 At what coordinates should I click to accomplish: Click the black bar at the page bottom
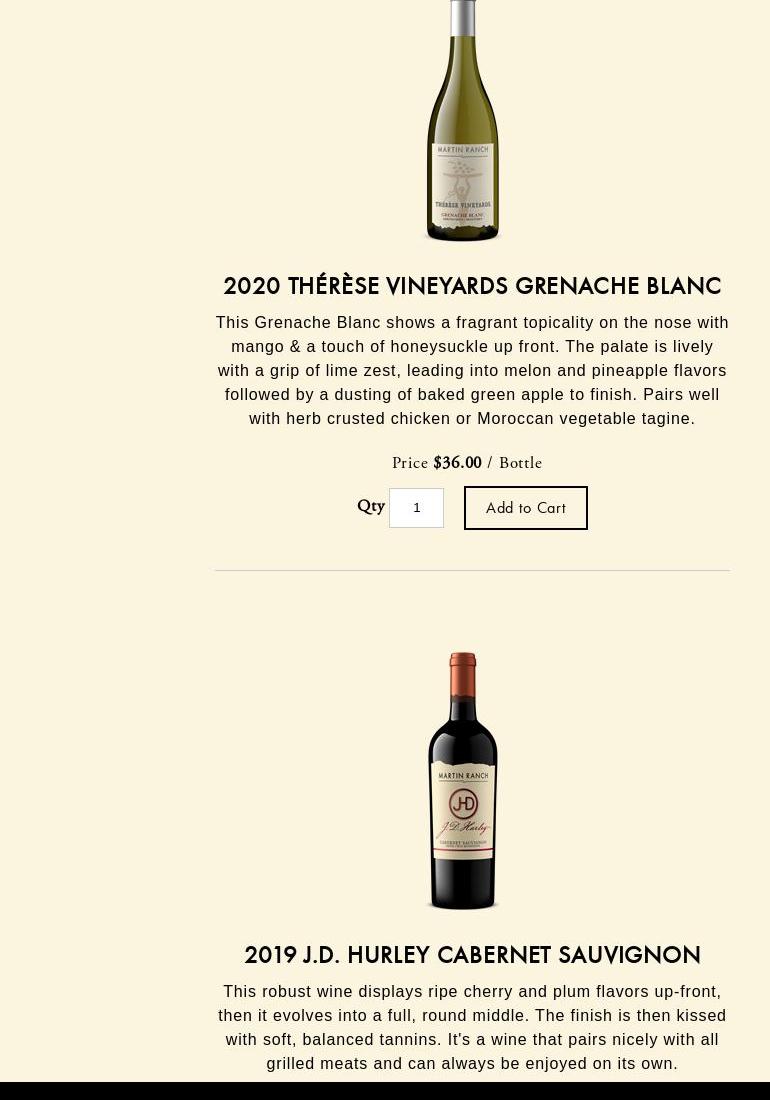coord(385,1090)
